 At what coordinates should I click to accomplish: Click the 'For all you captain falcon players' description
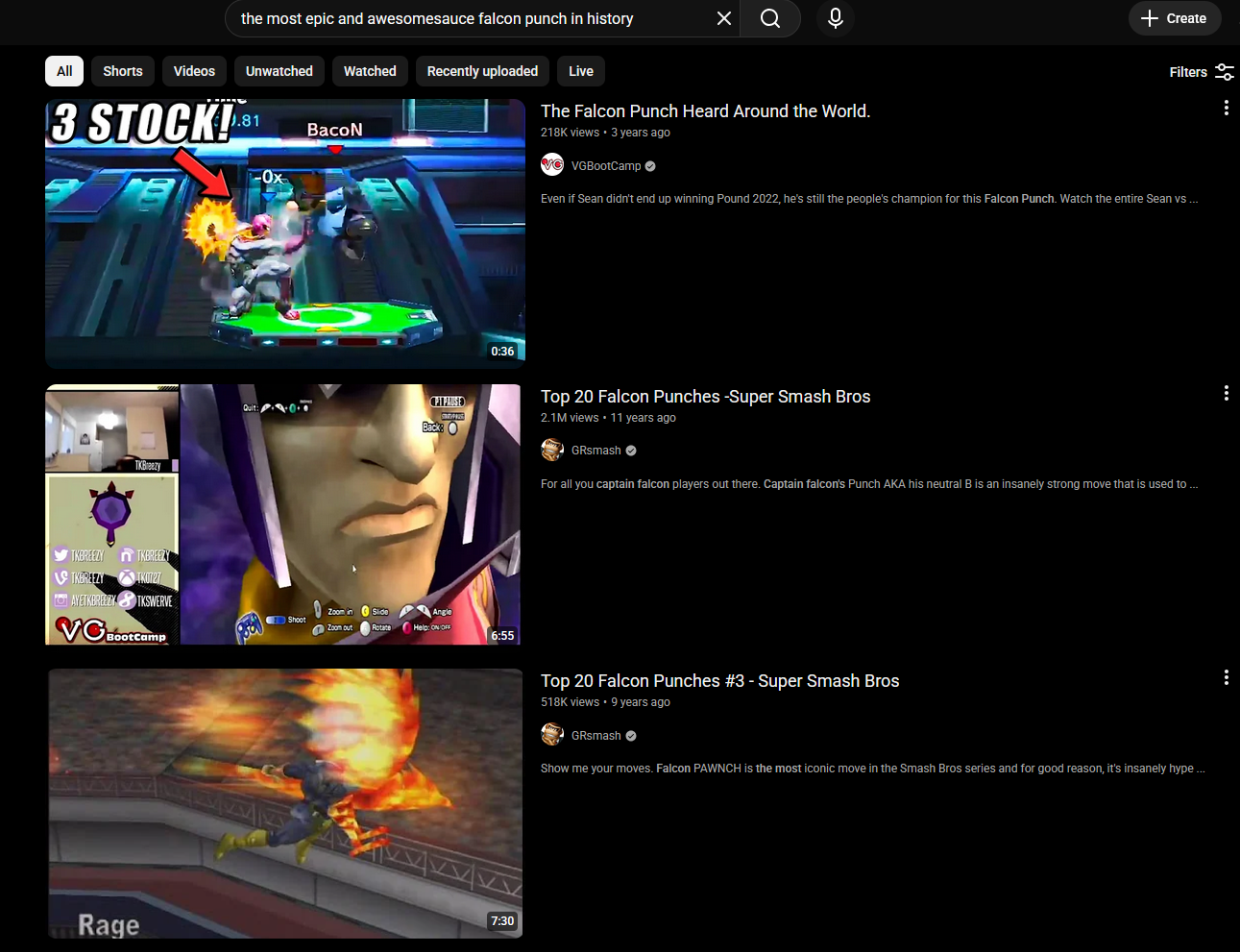869,484
